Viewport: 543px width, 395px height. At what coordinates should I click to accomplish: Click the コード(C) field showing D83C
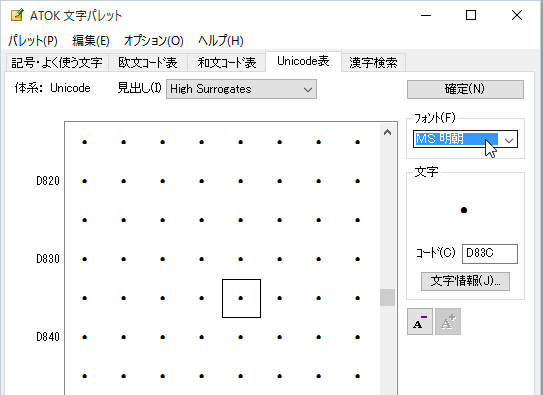pyautogui.click(x=490, y=254)
